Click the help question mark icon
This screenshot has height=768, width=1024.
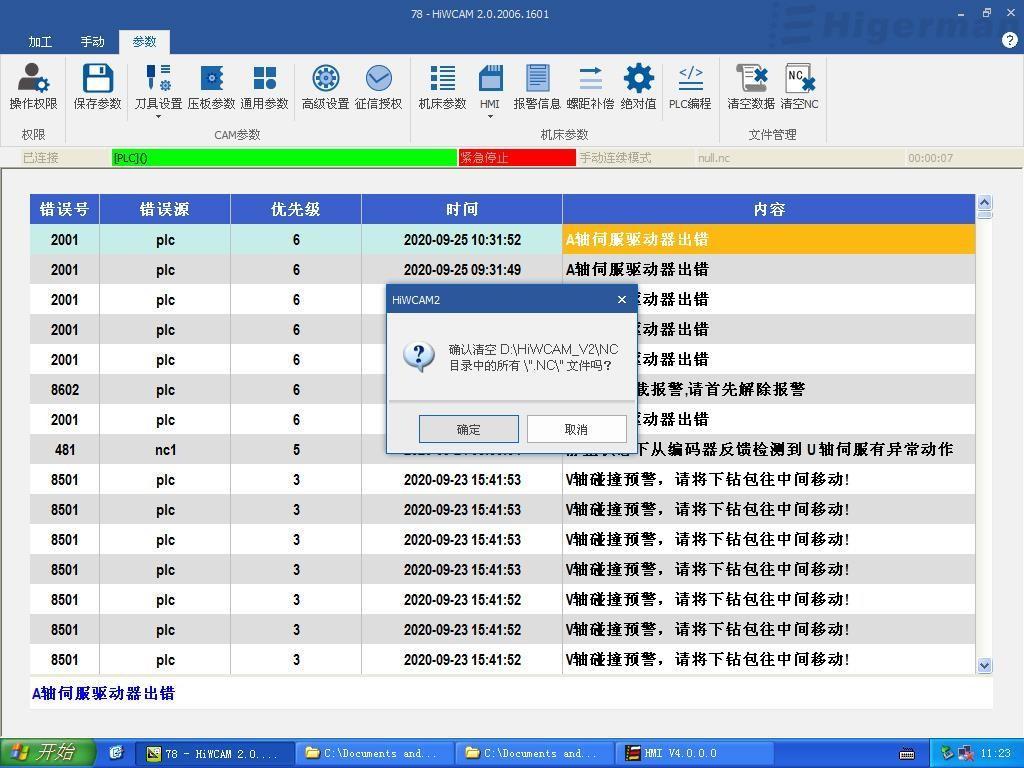1009,40
